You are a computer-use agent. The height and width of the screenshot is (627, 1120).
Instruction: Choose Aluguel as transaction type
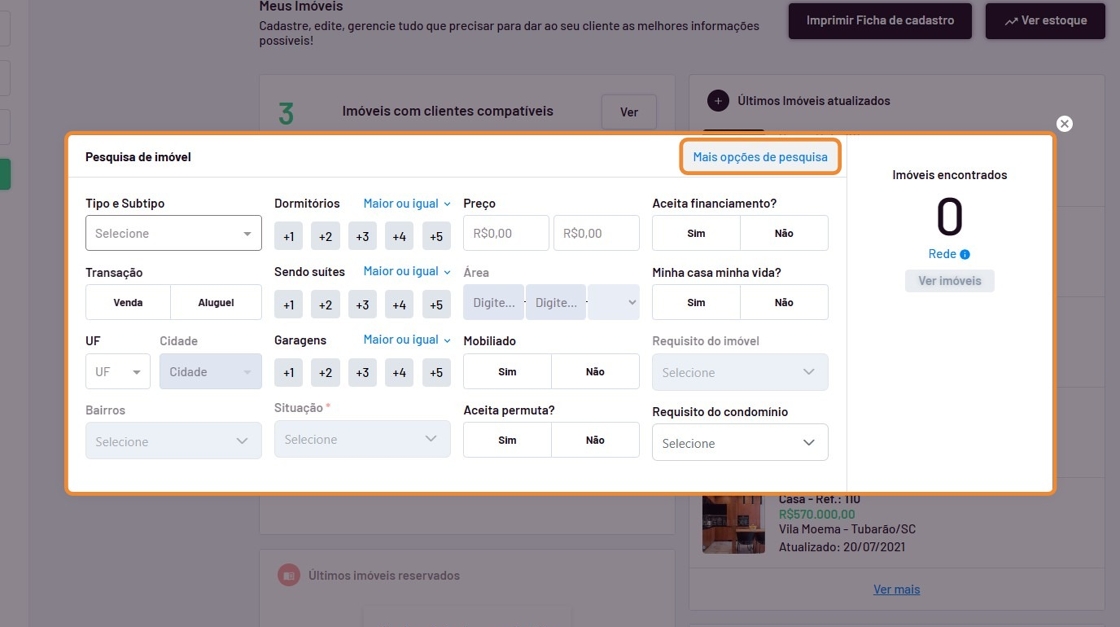216,302
